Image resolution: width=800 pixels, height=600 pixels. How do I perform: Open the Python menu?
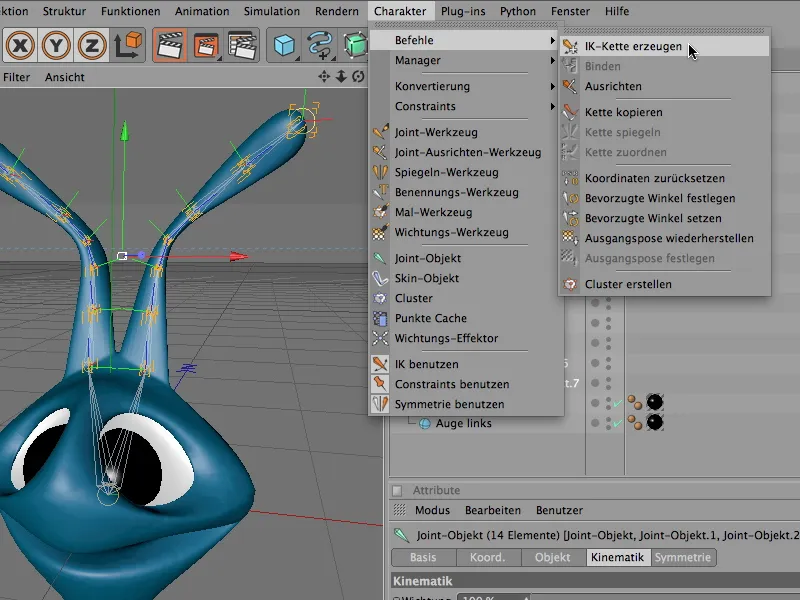(518, 11)
